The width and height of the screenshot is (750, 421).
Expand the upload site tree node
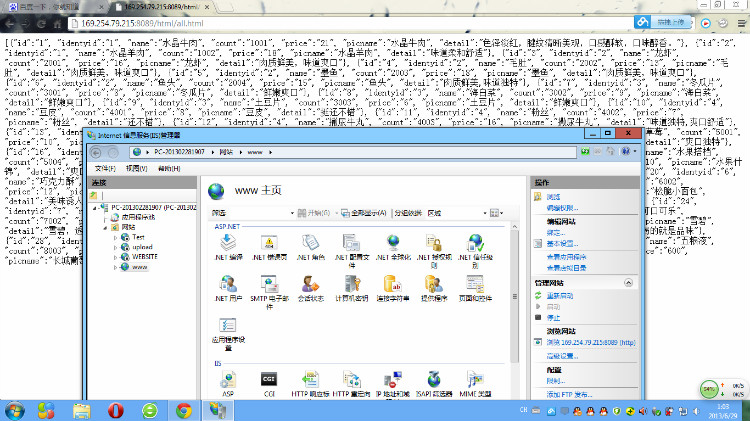[x=115, y=247]
